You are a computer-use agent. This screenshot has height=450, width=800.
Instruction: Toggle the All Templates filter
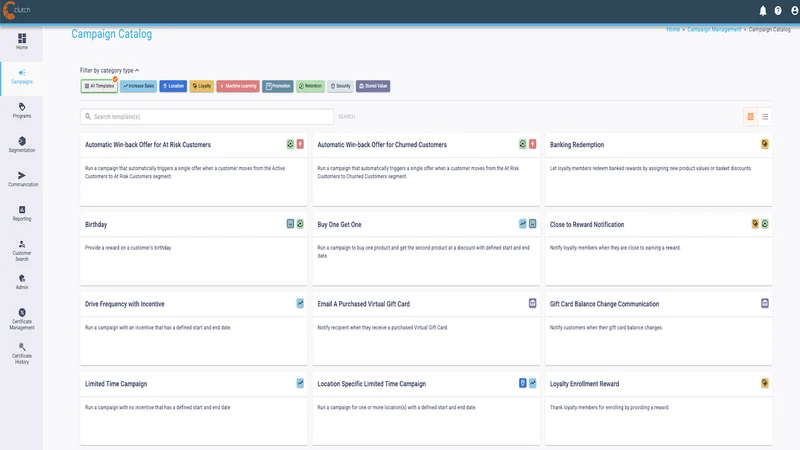[99, 86]
